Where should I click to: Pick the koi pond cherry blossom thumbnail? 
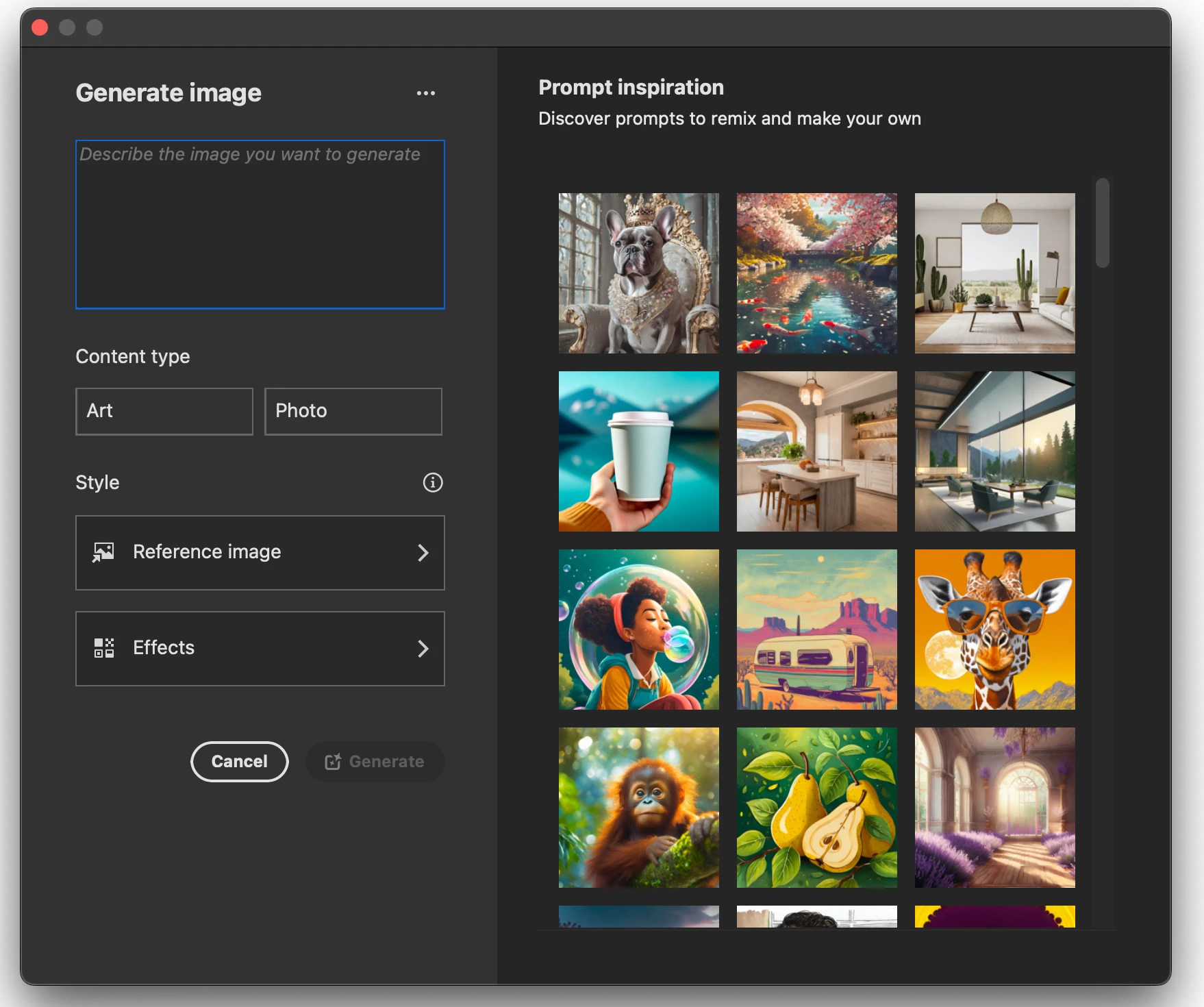coord(817,273)
